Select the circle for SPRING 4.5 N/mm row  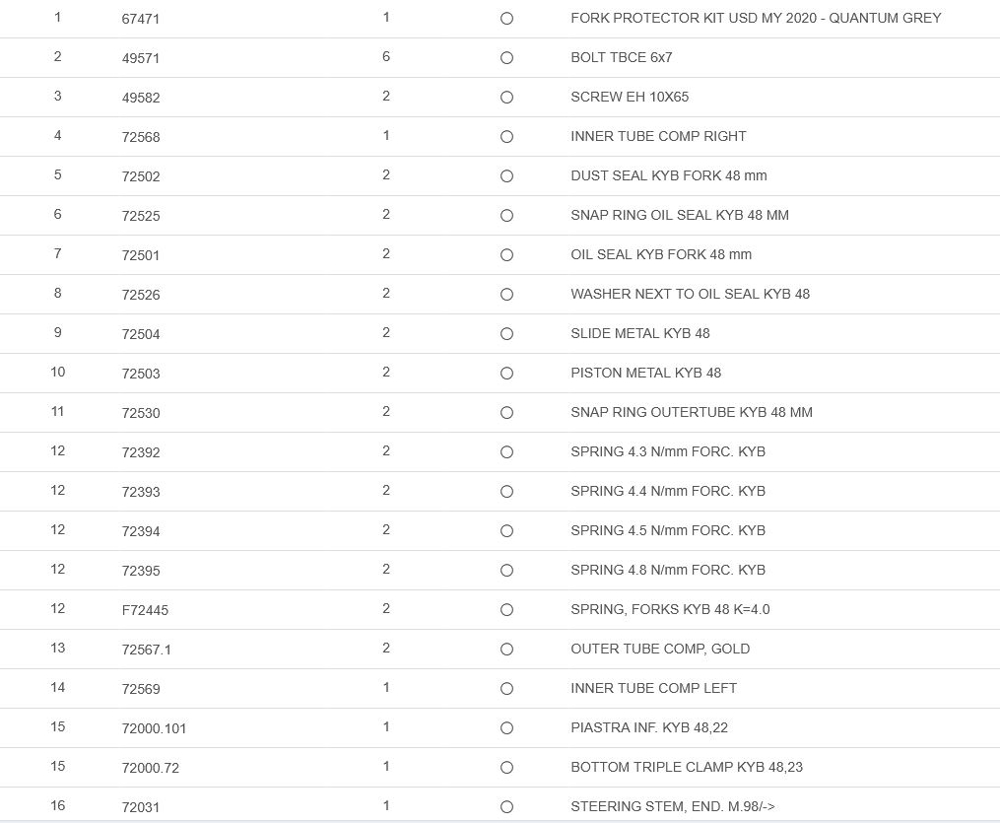pyautogui.click(x=506, y=531)
